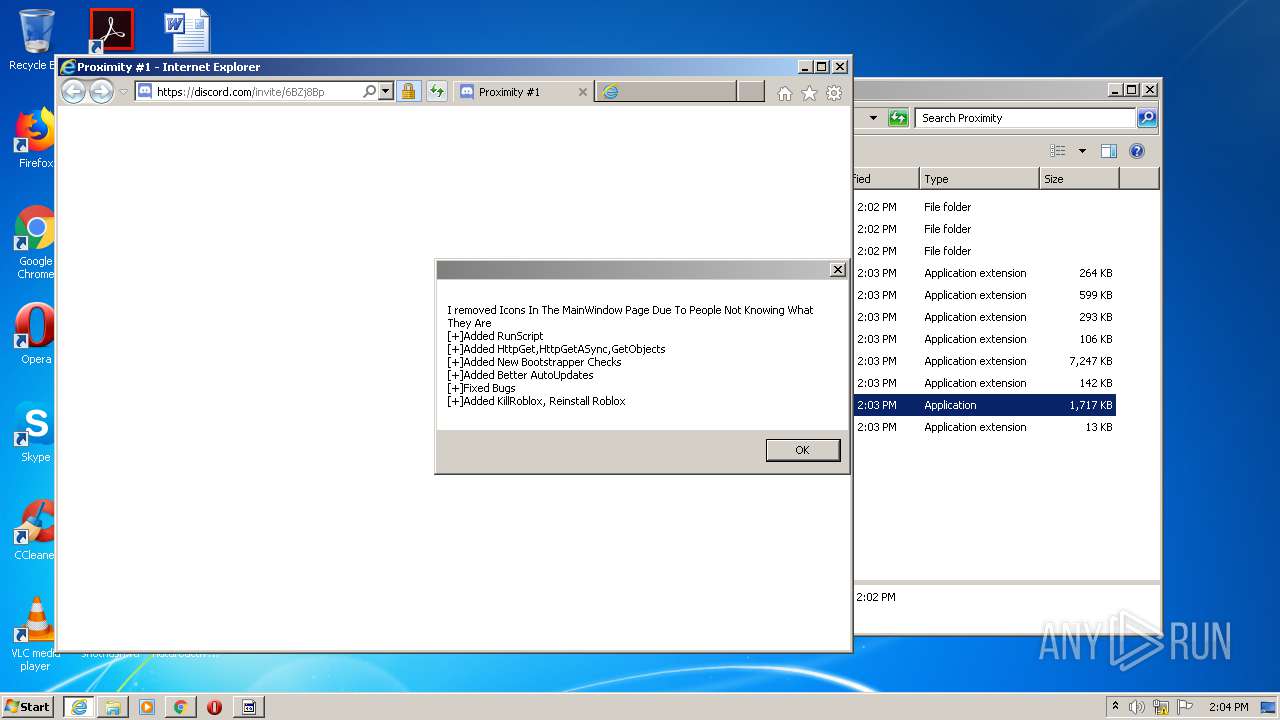Select the 7,247 KB Application extension row
The width and height of the screenshot is (1280, 720).
[984, 361]
